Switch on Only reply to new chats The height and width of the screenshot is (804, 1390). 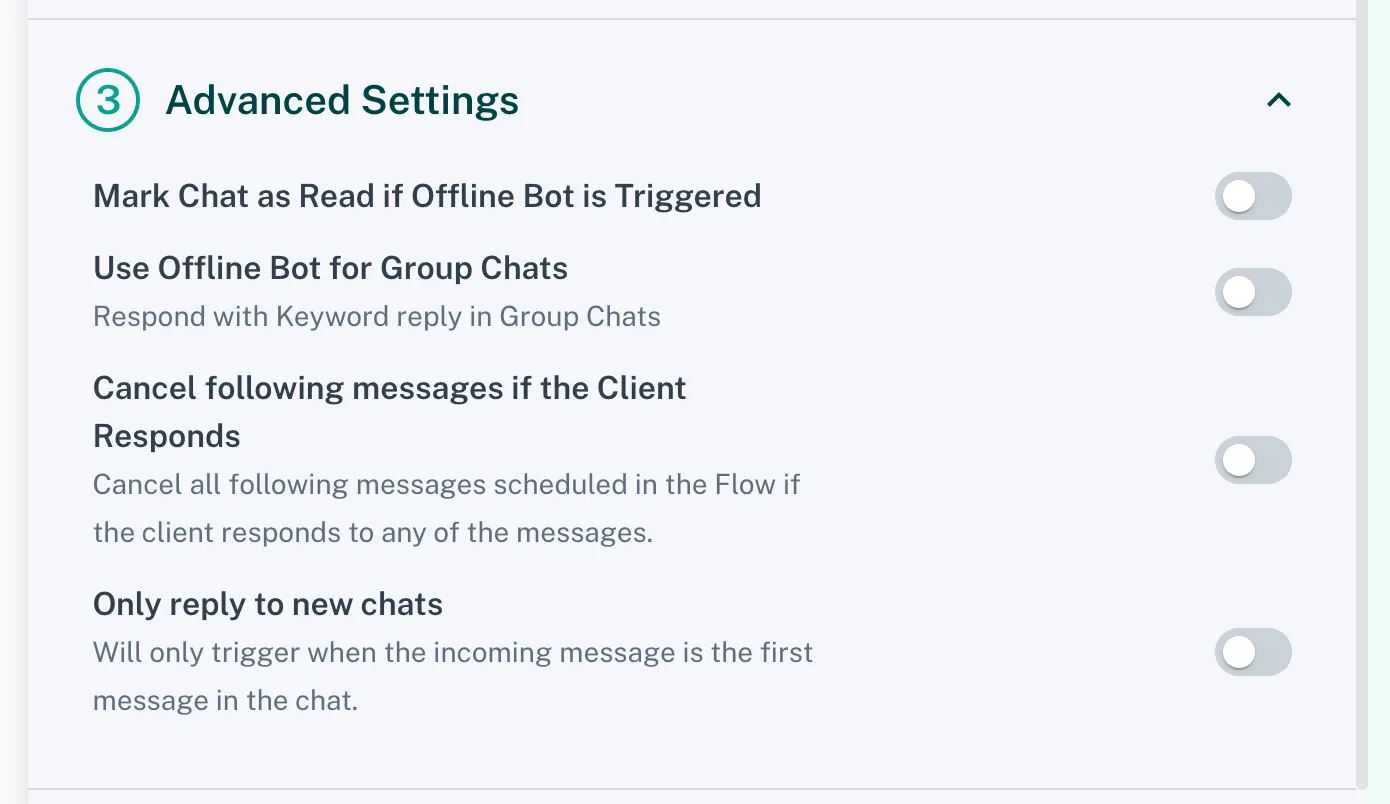[x=1253, y=652]
